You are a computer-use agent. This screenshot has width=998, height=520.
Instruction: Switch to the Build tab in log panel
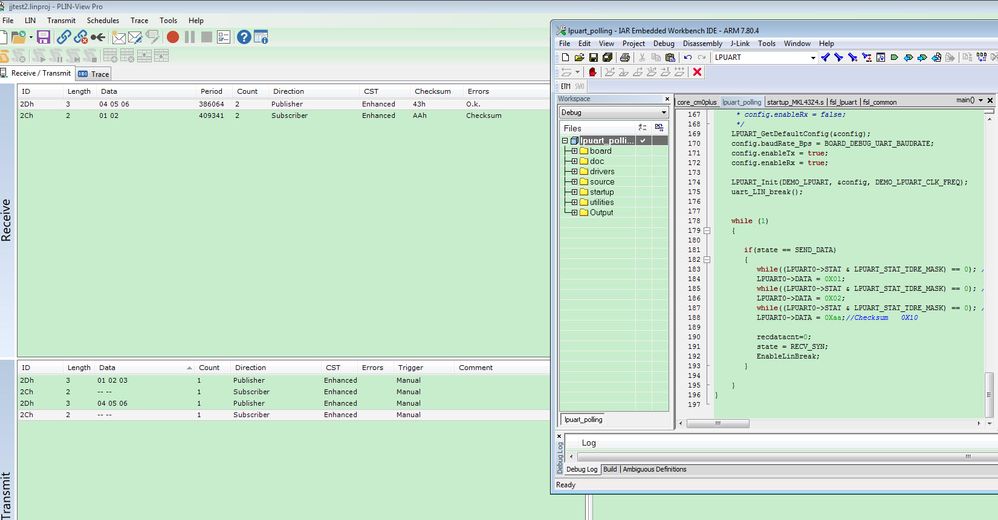[x=610, y=469]
